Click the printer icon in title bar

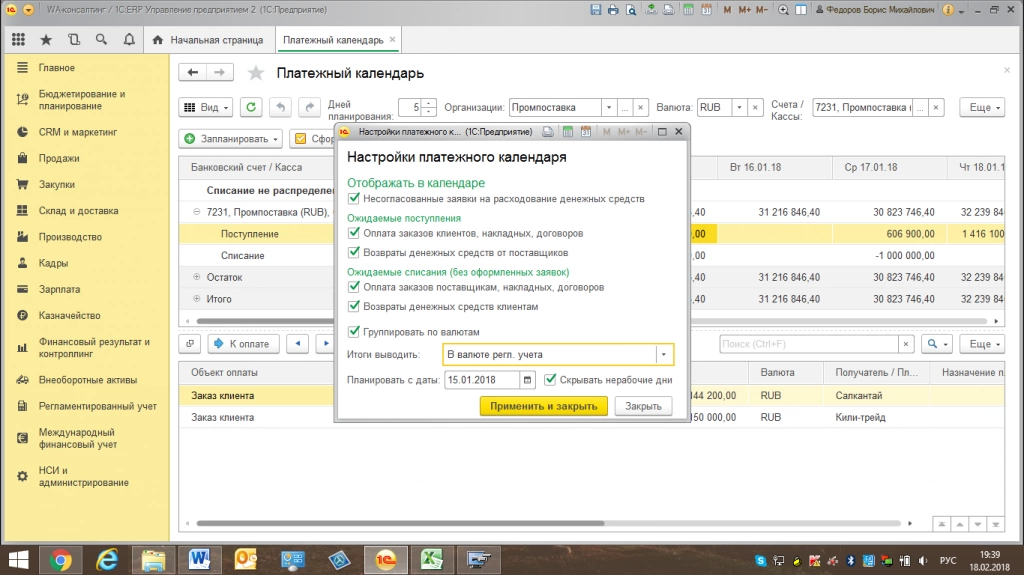coord(613,10)
